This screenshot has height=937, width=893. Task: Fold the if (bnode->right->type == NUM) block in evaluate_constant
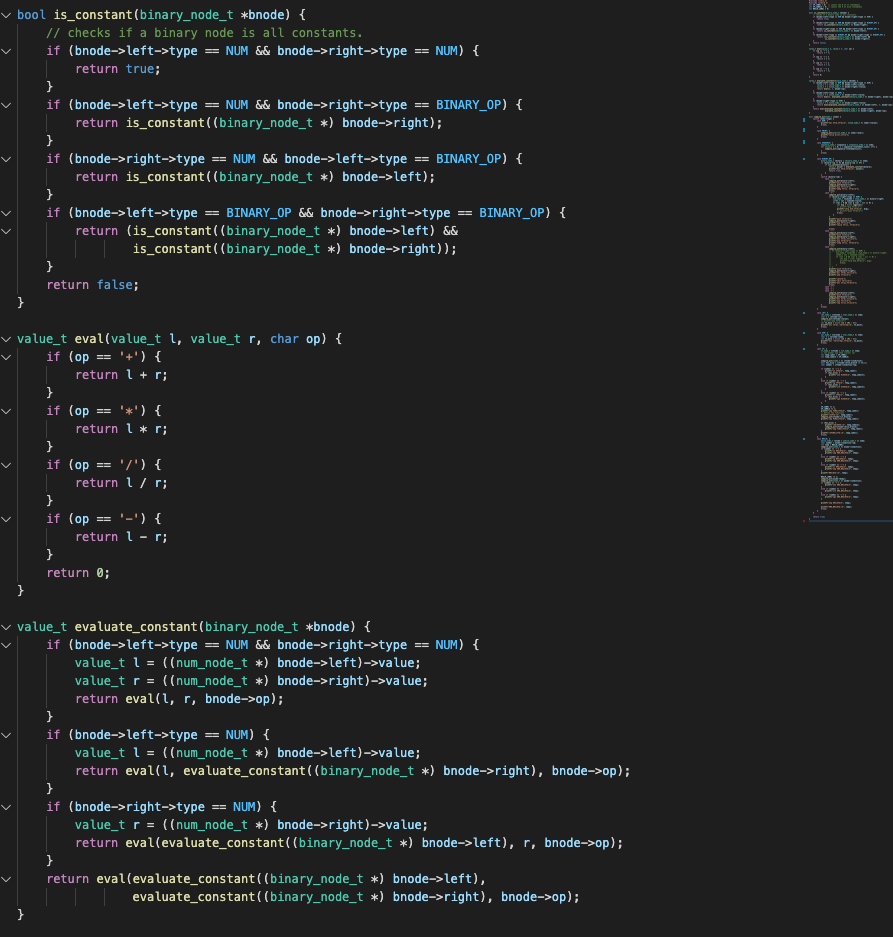pyautogui.click(x=7, y=807)
